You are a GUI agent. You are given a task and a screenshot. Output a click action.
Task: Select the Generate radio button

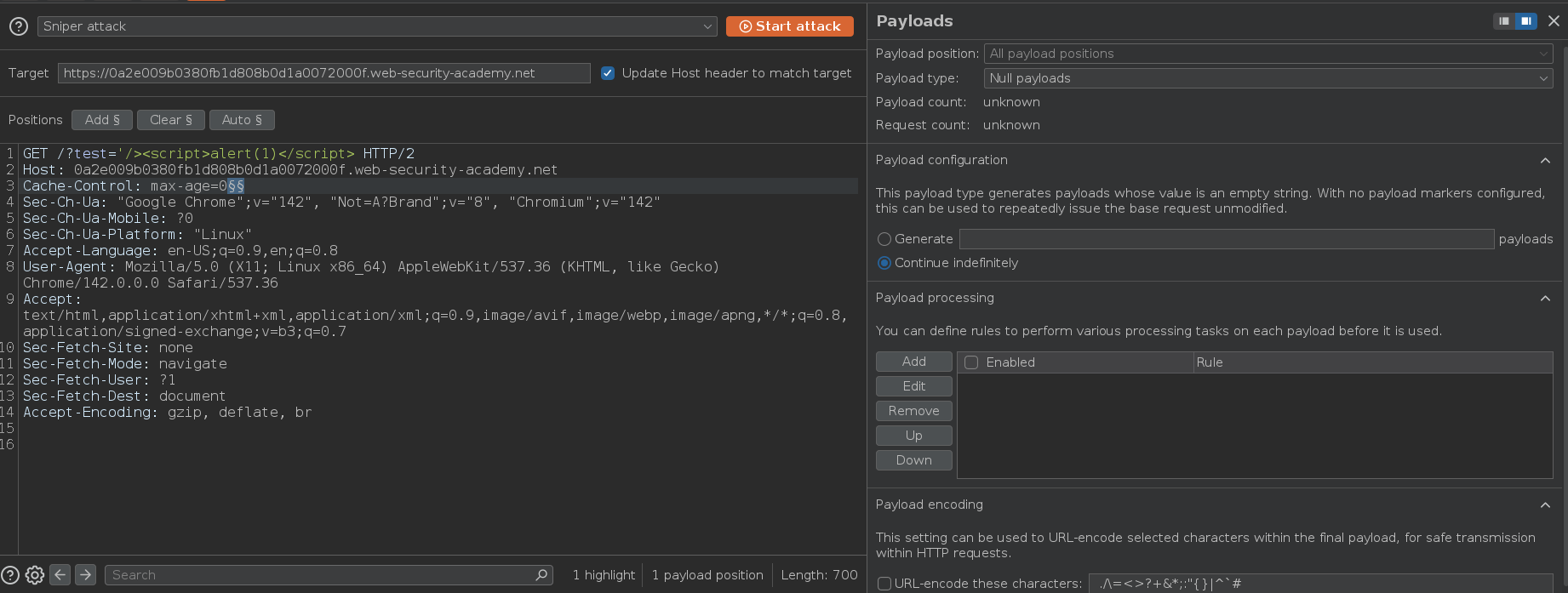[x=884, y=239]
